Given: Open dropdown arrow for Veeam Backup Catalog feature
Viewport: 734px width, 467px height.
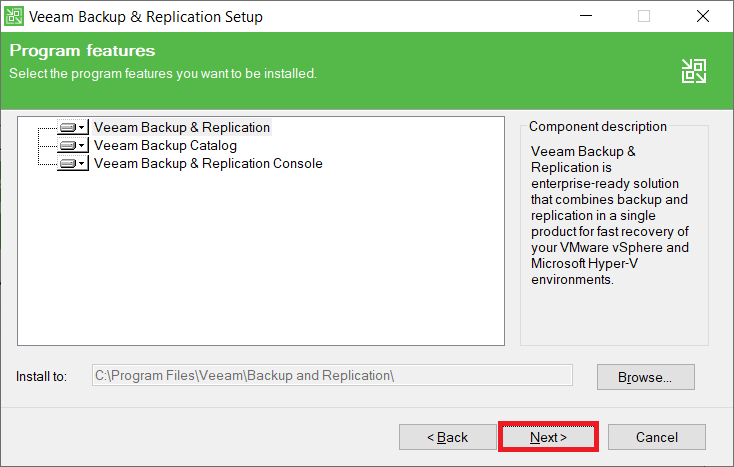Looking at the screenshot, I should 82,146.
